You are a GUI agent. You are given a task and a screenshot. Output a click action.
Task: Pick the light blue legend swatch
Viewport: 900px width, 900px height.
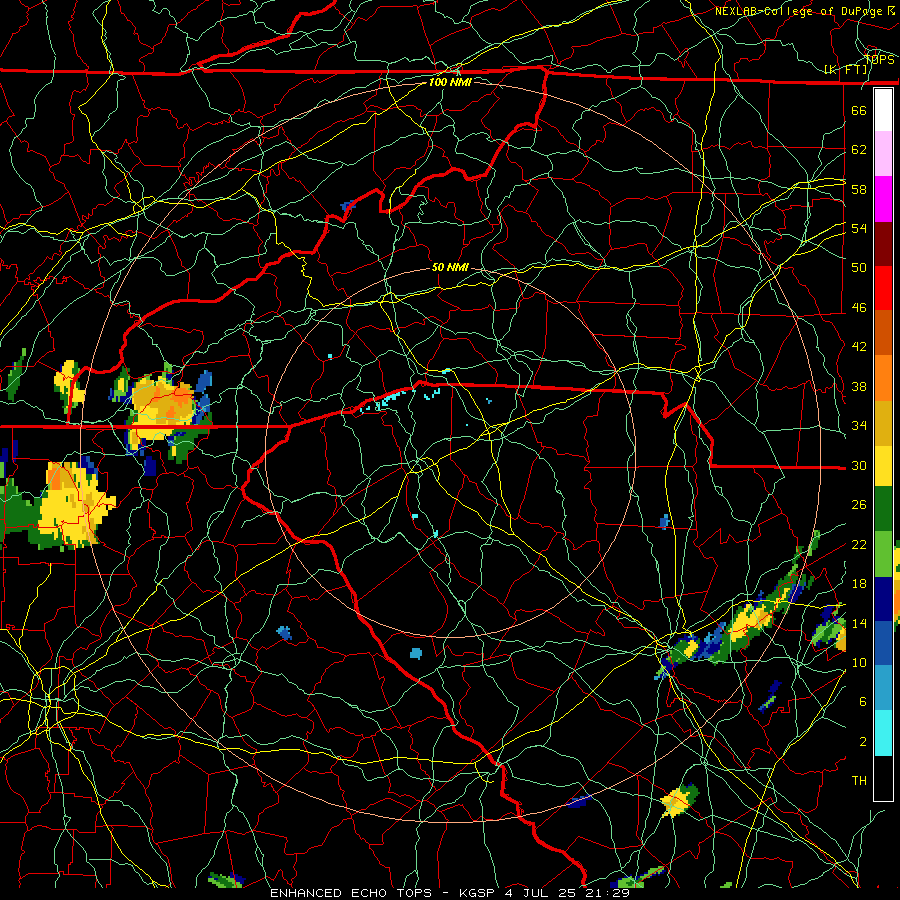coord(883,688)
